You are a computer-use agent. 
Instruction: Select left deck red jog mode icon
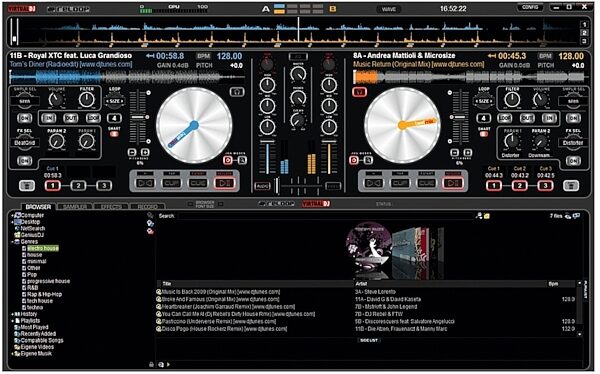point(228,160)
